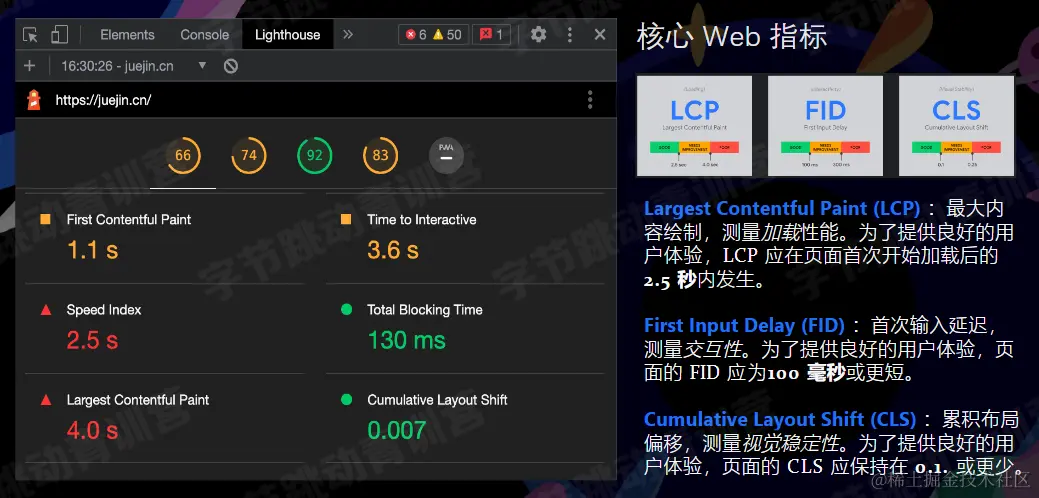Click the Largest Contentful Paint metric label
1039x498 pixels.
(138, 400)
